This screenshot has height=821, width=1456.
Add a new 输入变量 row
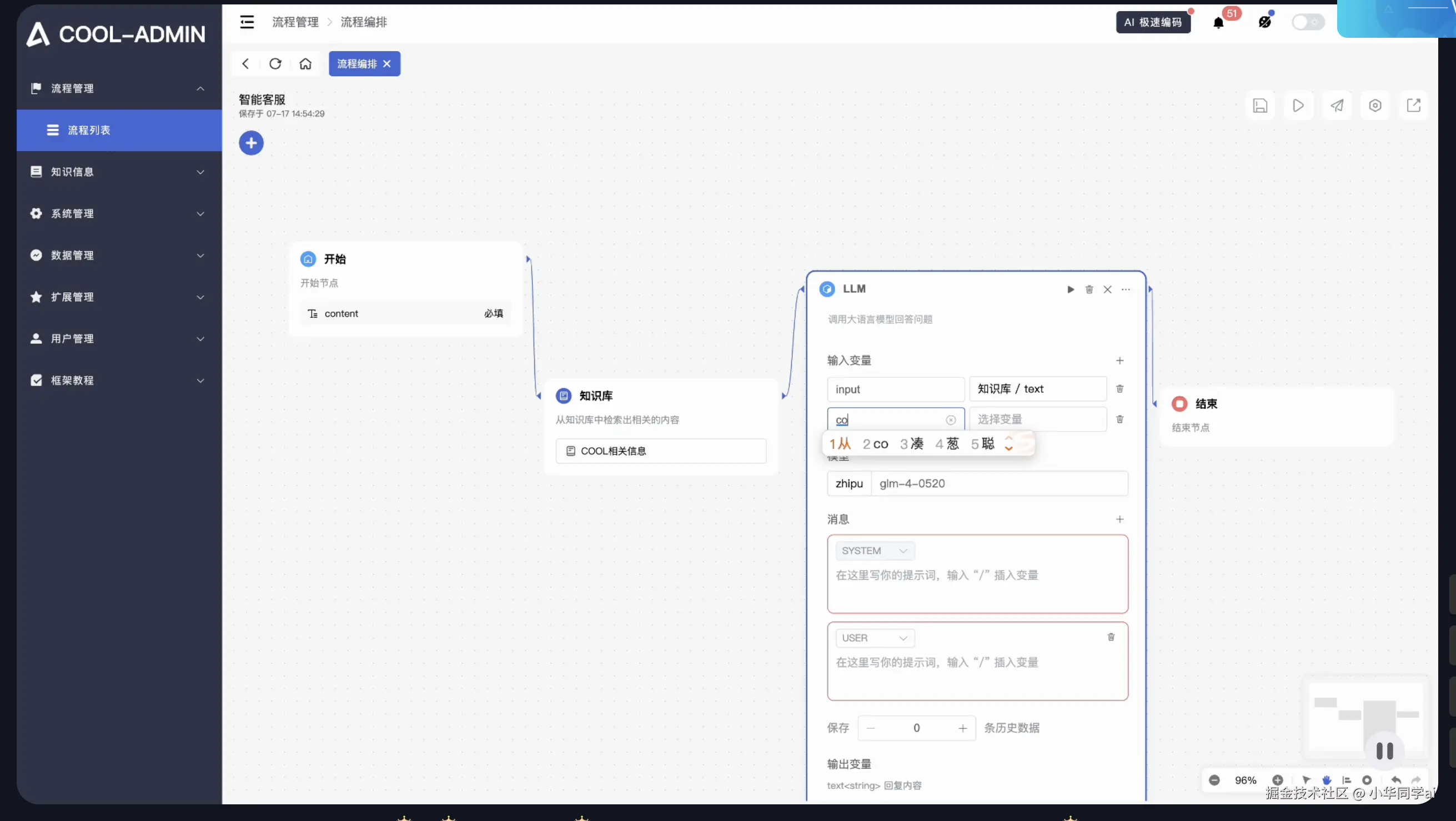1119,361
